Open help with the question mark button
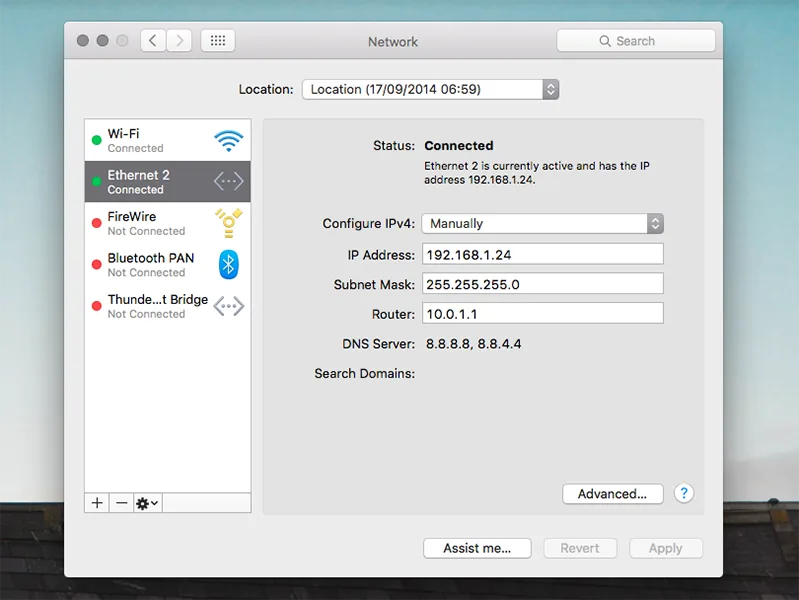This screenshot has height=600, width=799. pyautogui.click(x=684, y=493)
